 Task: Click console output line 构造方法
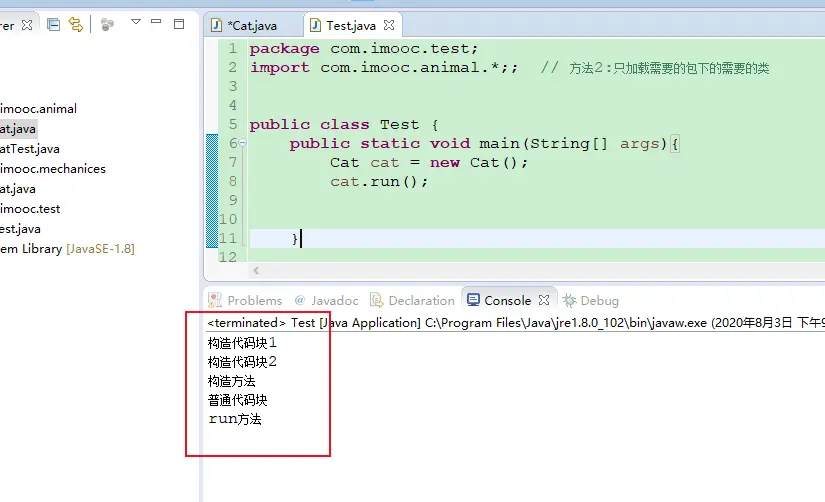coord(232,381)
